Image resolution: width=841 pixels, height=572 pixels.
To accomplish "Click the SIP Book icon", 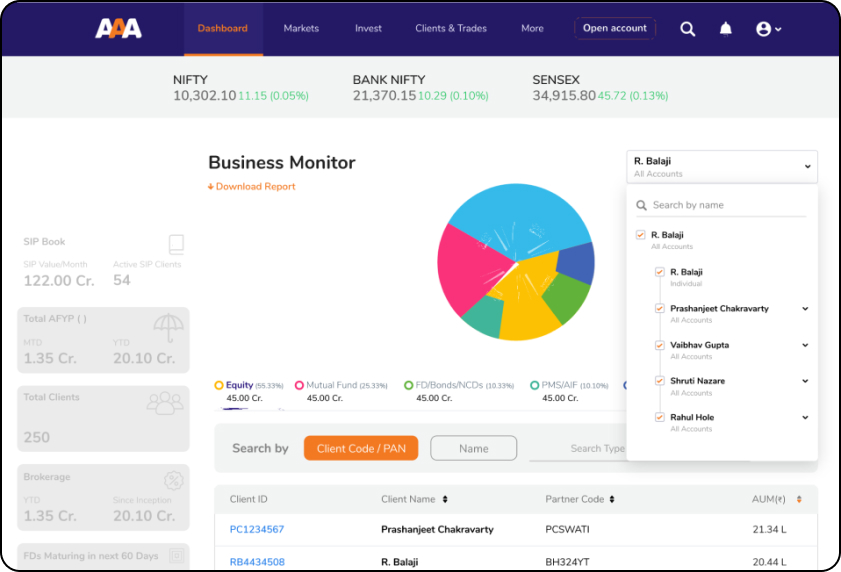I will pyautogui.click(x=176, y=245).
